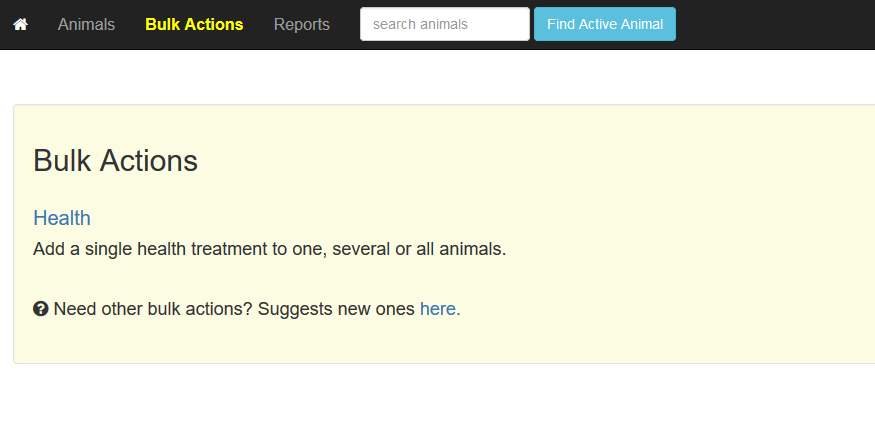Click the "Suggests new ones" text
The image size is (875, 425).
(336, 308)
